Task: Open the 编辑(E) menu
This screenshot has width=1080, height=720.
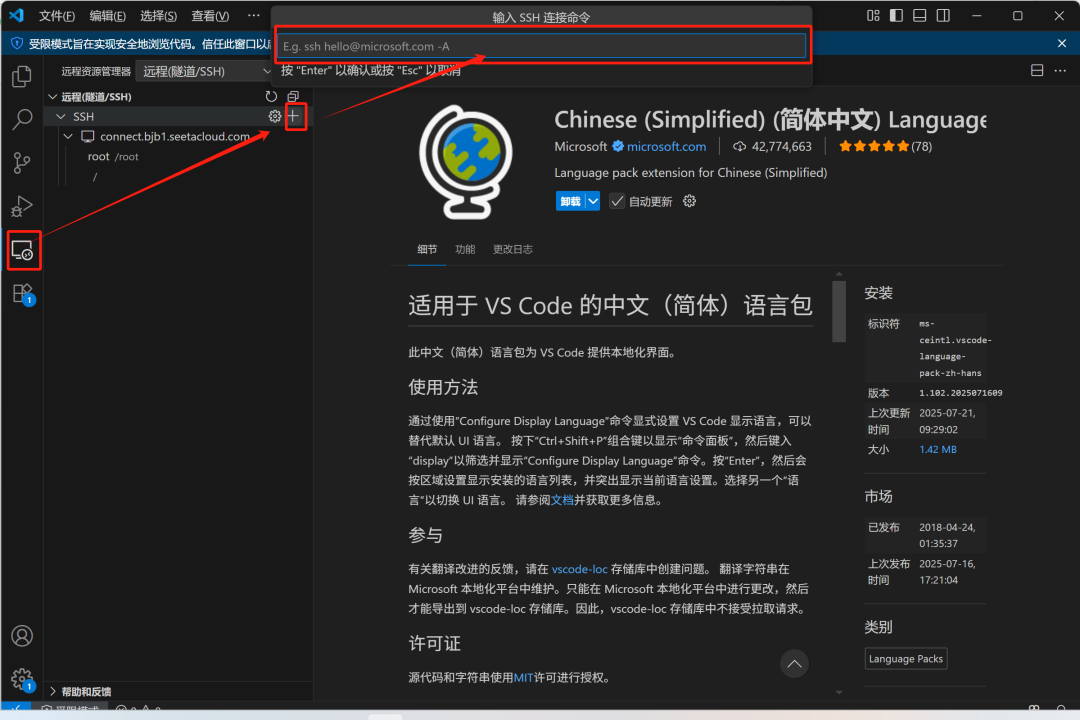Action: coord(107,15)
